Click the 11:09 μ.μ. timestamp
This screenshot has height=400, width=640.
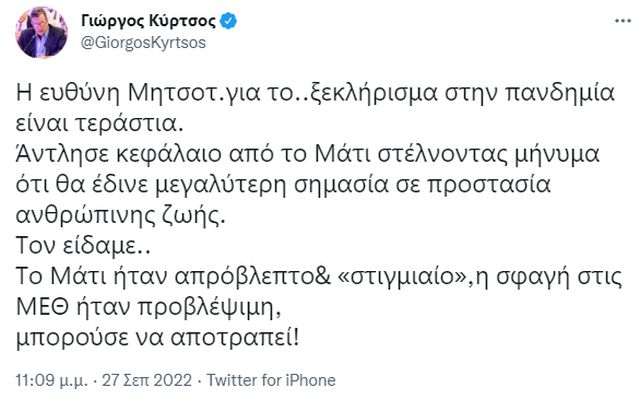[51, 380]
